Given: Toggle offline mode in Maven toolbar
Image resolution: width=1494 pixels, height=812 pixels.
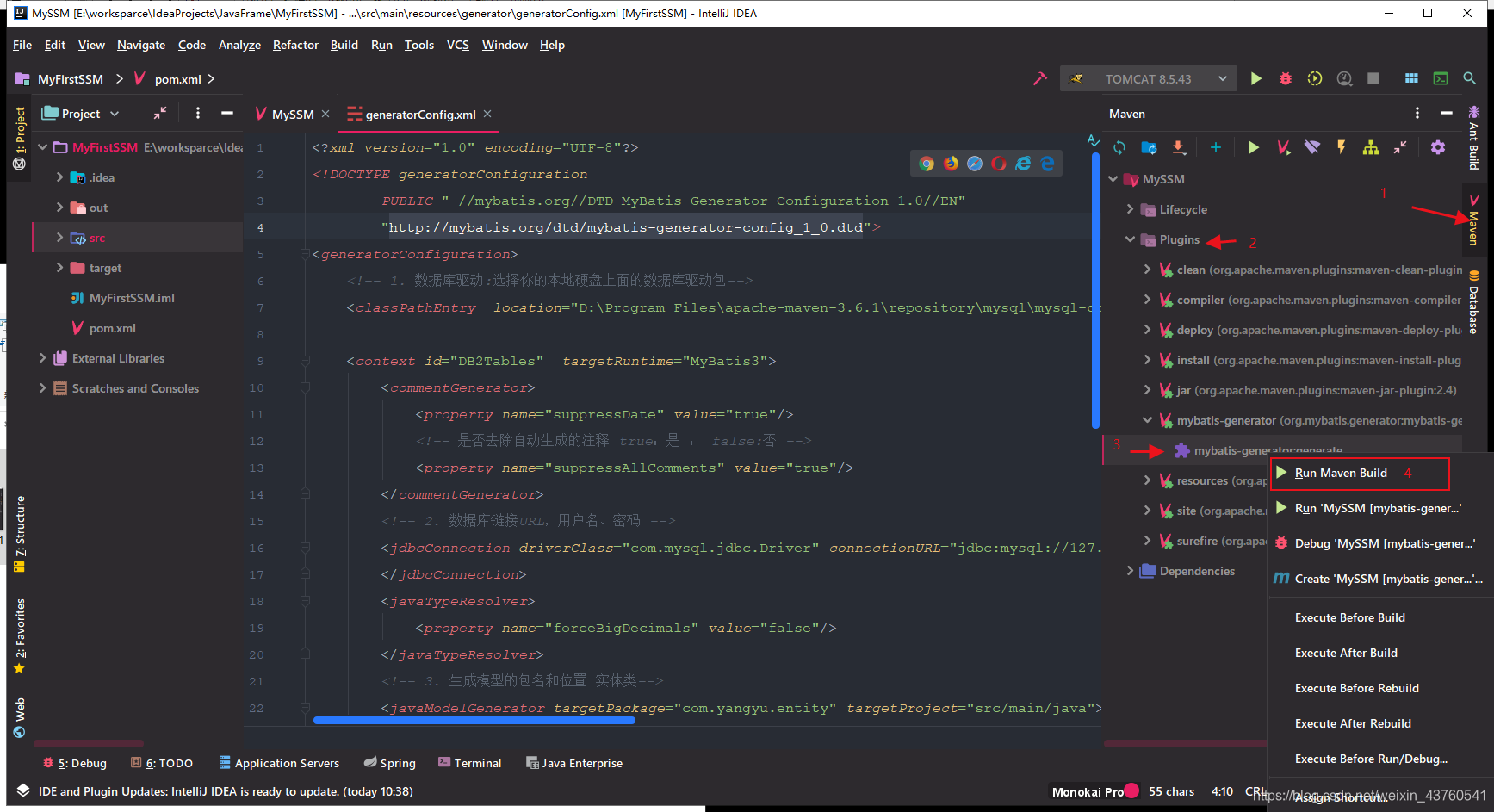Looking at the screenshot, I should pos(1312,147).
